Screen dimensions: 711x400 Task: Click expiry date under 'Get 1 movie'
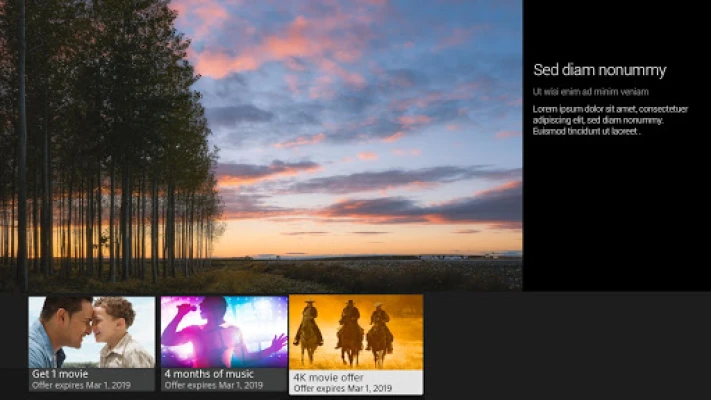tap(81, 385)
